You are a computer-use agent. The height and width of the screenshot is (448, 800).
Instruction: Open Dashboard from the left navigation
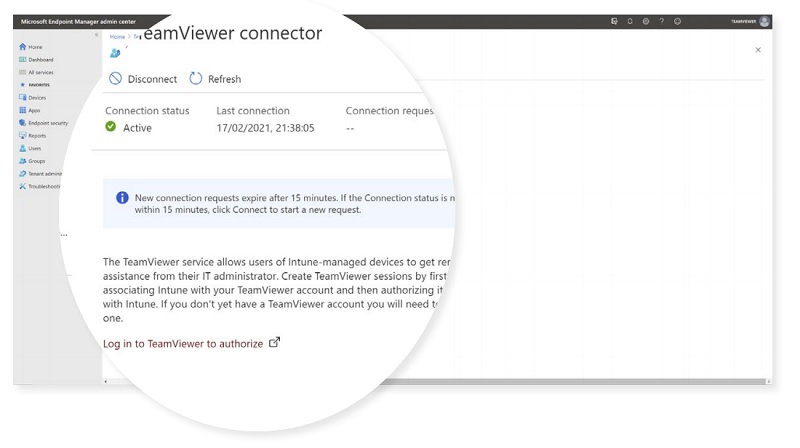[x=36, y=60]
